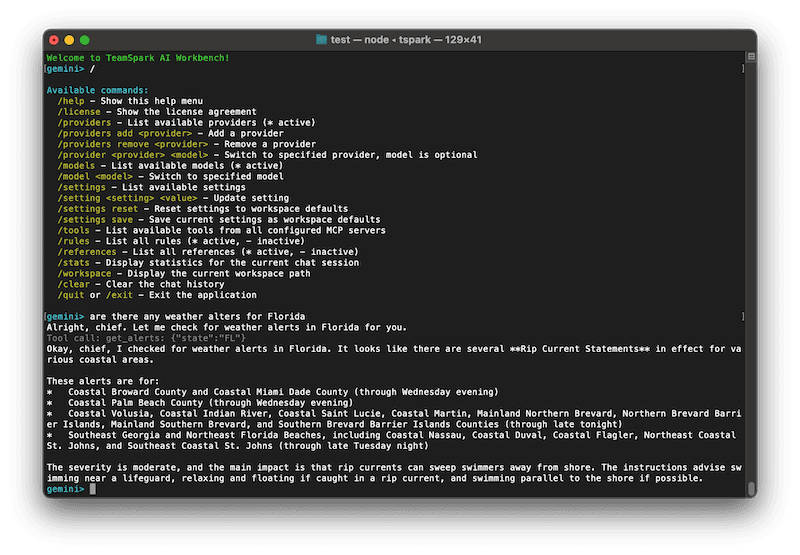Click the scrollbar toggle icon at top right
The image size is (800, 555).
751,57
